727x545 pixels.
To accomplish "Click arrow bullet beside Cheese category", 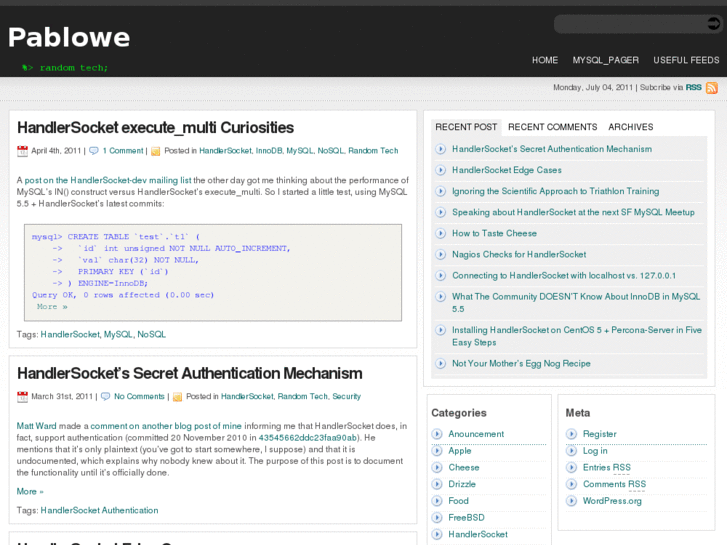I will (437, 468).
